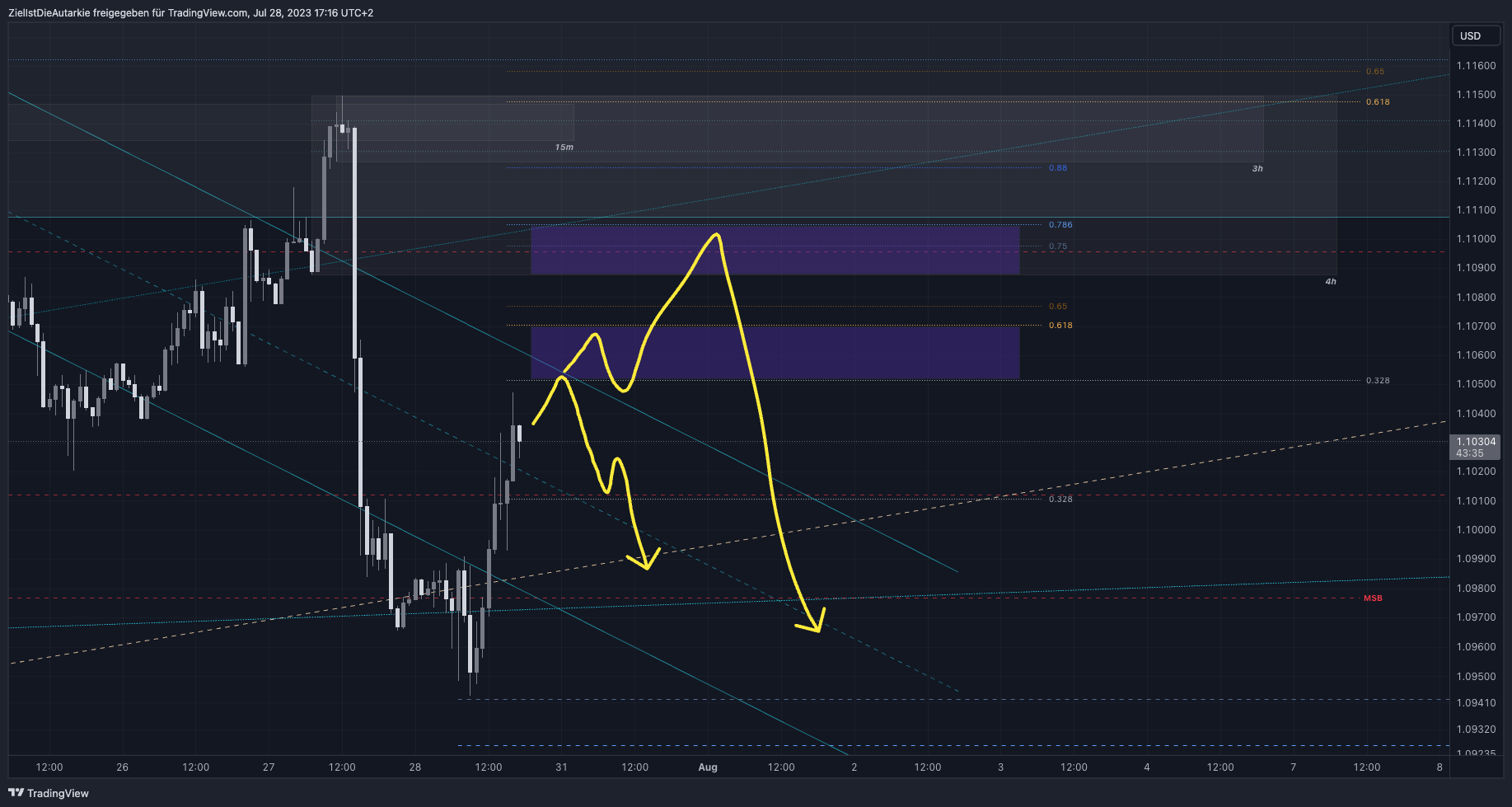Screen dimensions: 1512x807
Task: Click date 2 on the time axis
Action: (x=854, y=767)
